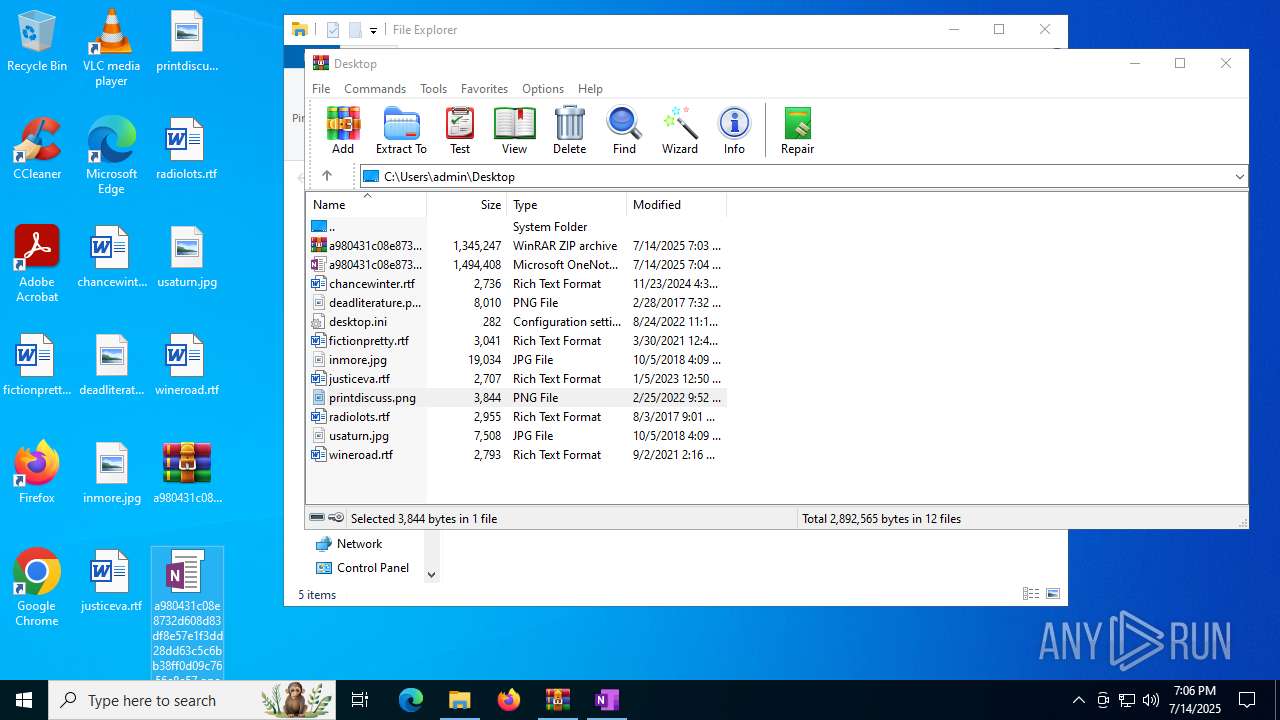Select radiolots.rtf desktop icon
This screenshot has width=1280, height=720.
coord(187,149)
